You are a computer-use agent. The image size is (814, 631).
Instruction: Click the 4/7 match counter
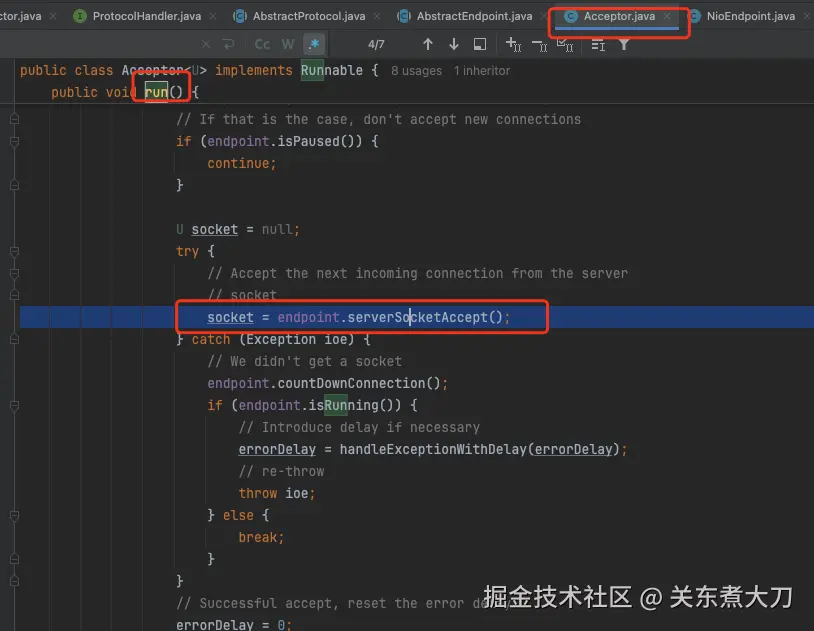click(376, 45)
